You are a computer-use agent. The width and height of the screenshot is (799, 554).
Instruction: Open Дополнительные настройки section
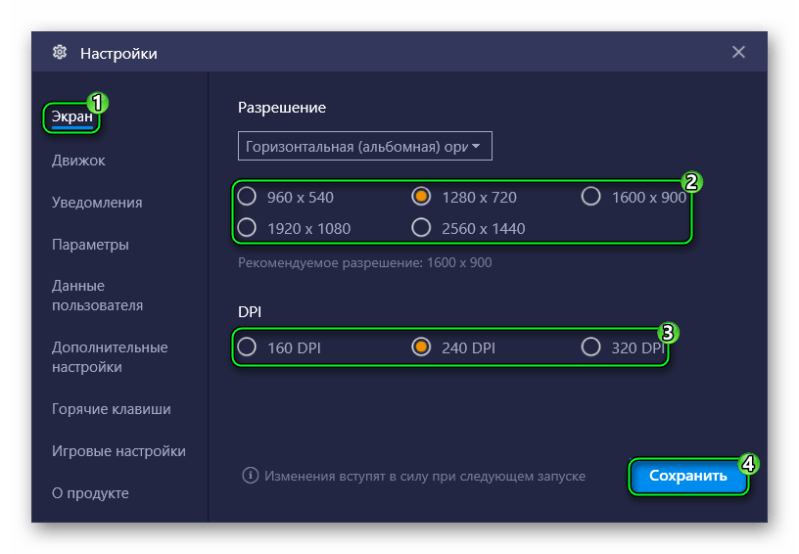[x=110, y=357]
